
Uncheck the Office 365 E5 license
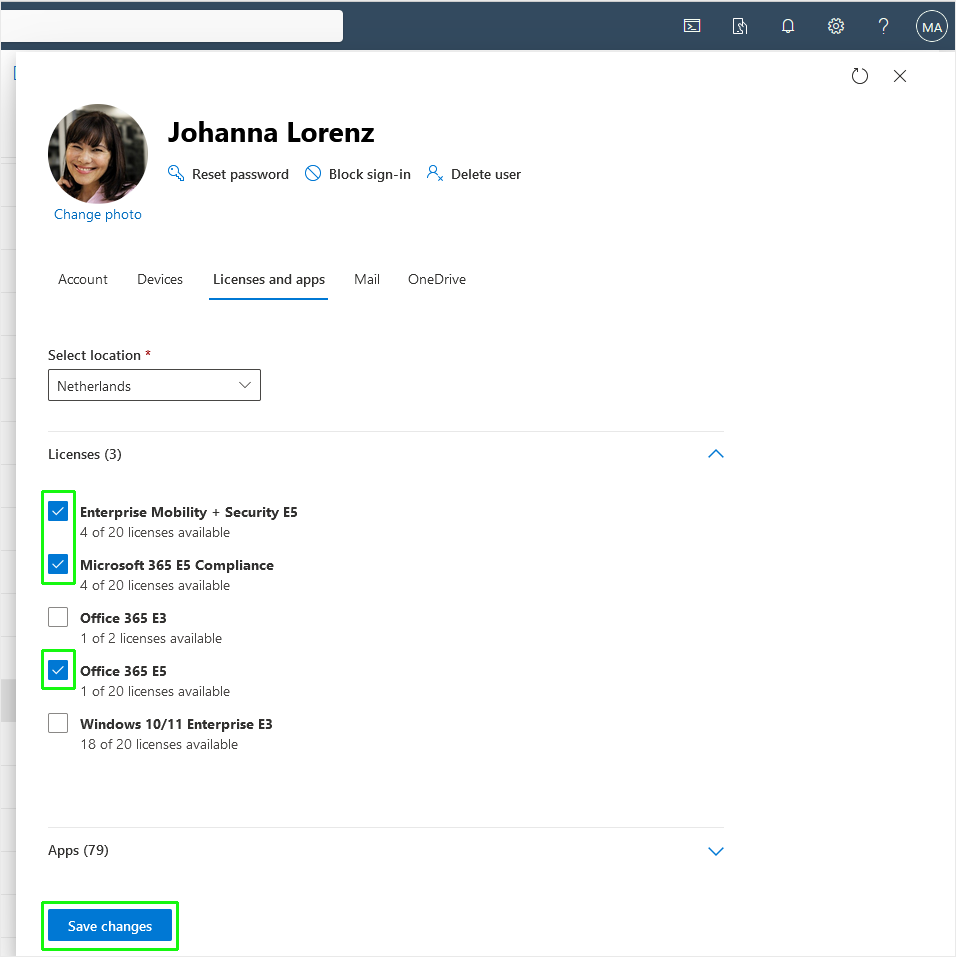(58, 670)
